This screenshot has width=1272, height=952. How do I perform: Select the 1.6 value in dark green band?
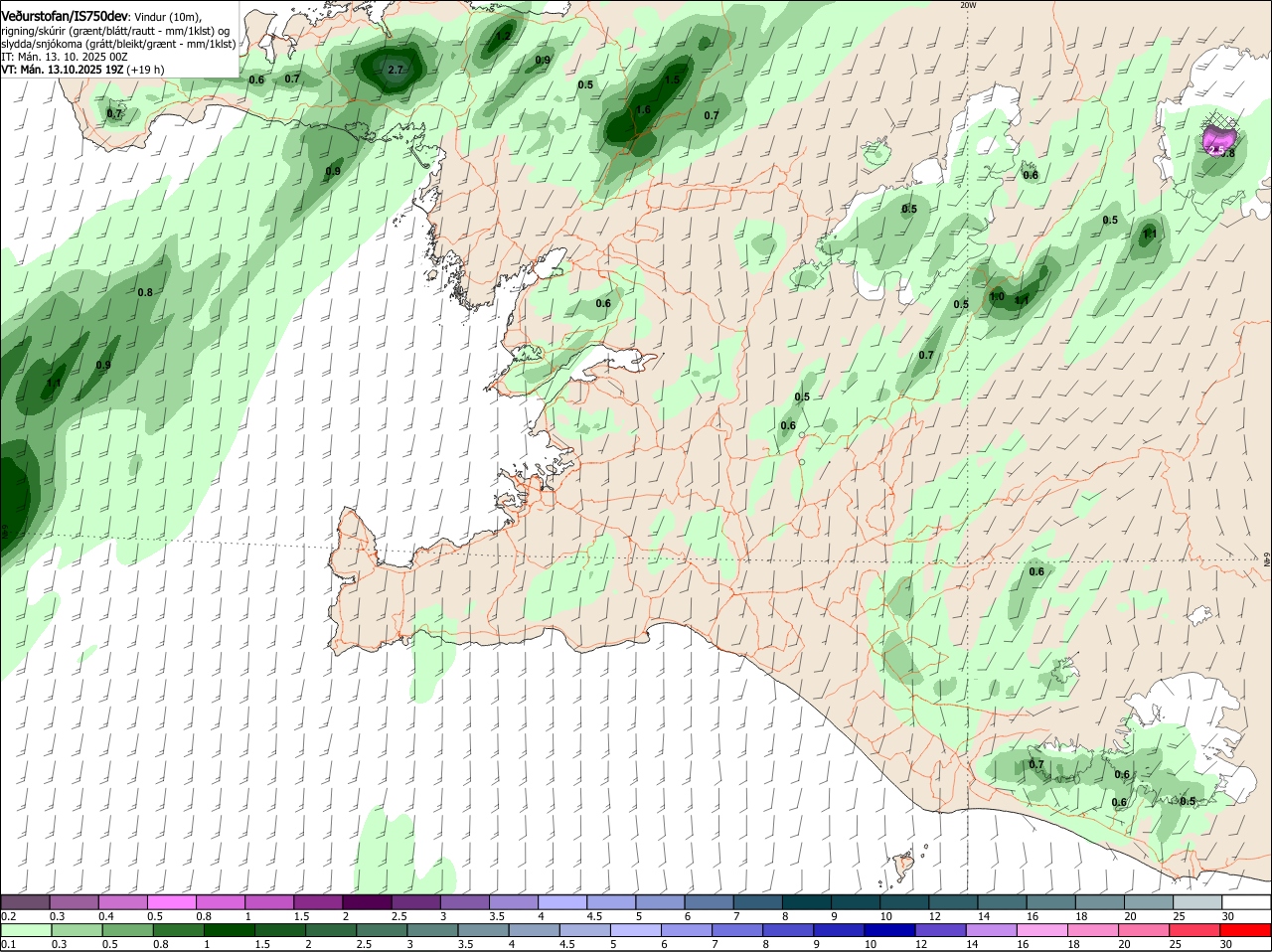click(x=643, y=110)
